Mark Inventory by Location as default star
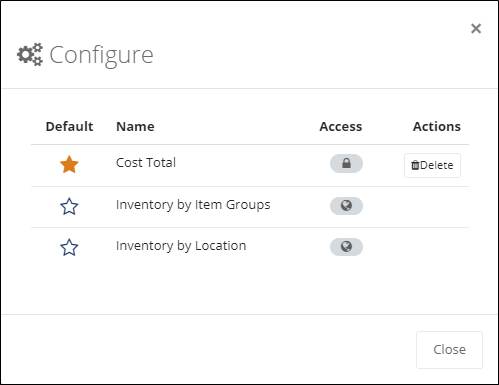Screen dimensions: 499x385 pos(69,247)
